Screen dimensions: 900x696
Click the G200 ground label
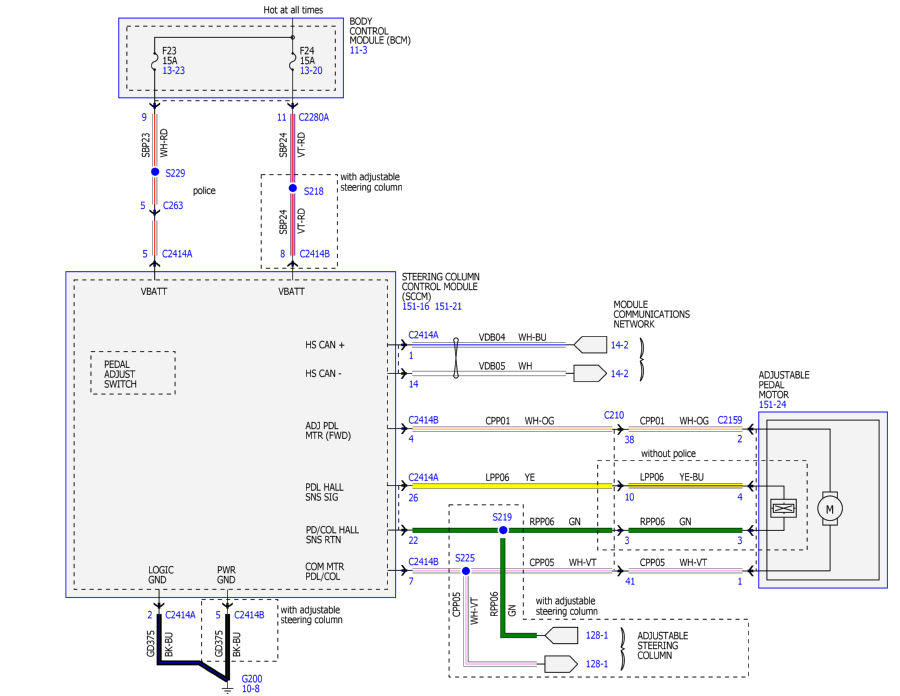tap(252, 679)
